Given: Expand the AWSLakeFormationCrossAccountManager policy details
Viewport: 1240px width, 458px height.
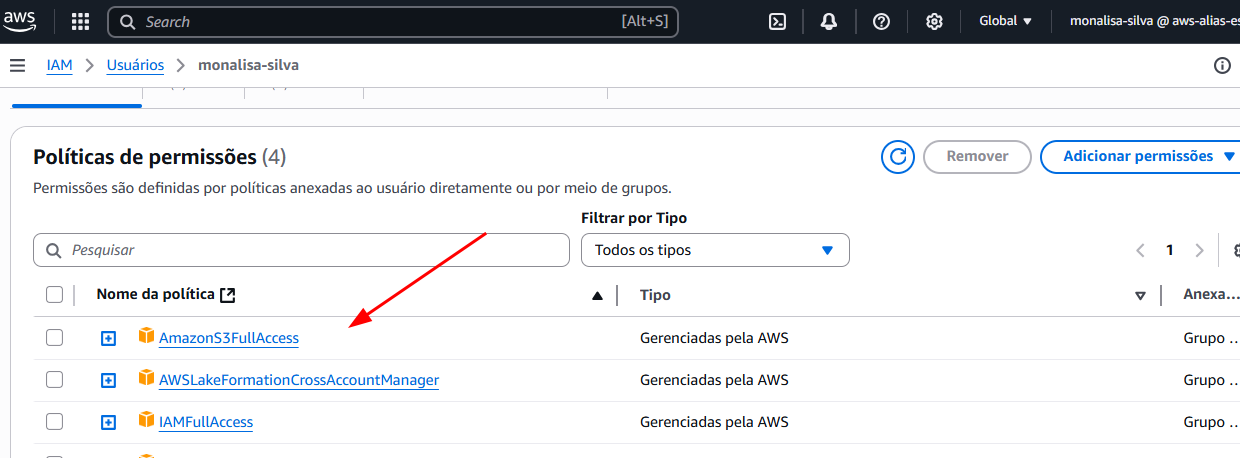Looking at the screenshot, I should (x=108, y=380).
